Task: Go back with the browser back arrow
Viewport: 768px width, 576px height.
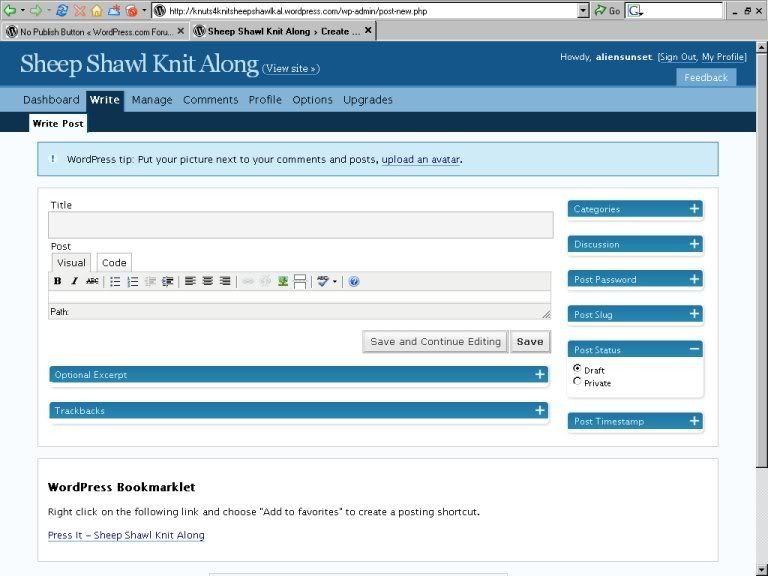Action: tap(9, 10)
